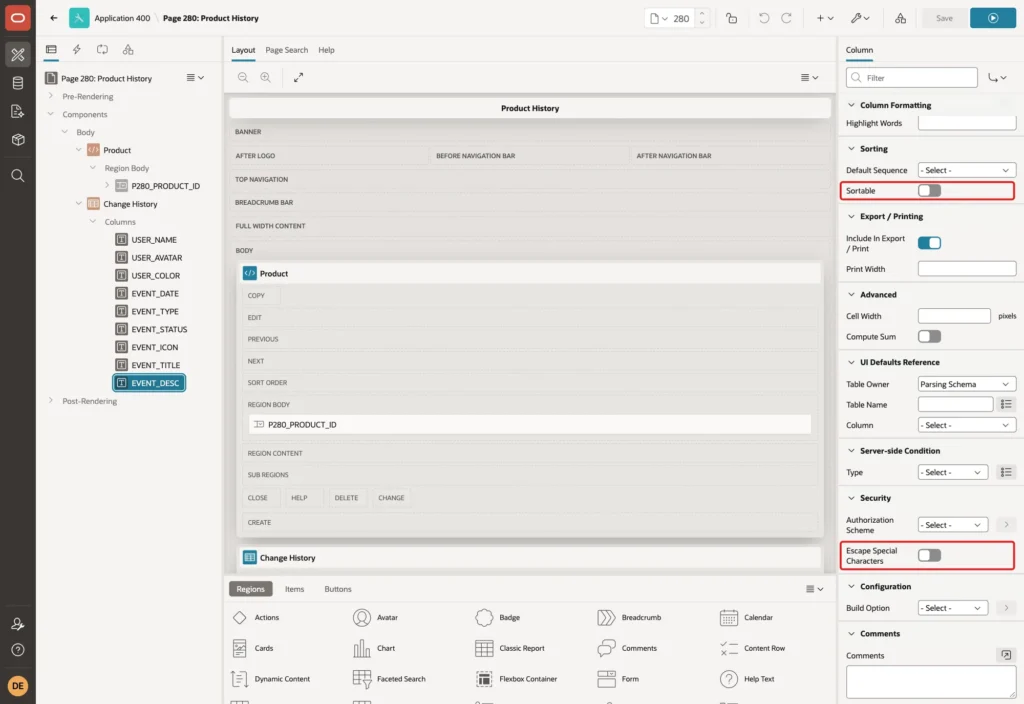Screen dimensions: 1024x704
Task: Select Faceted Search region in gallery
Action: point(389,679)
